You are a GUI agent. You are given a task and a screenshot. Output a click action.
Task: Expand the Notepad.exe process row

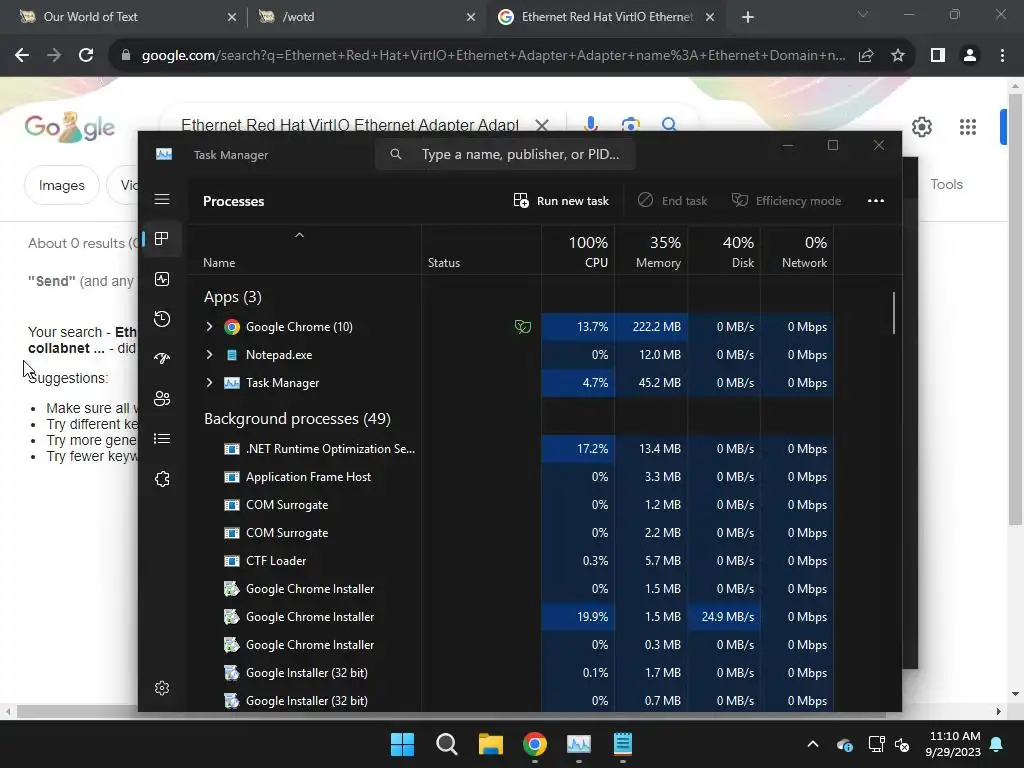coord(209,355)
